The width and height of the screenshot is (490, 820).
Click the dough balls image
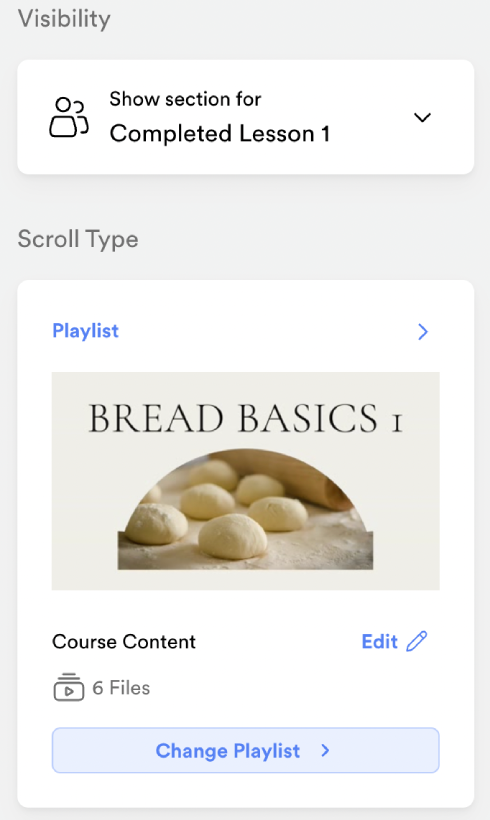[245, 509]
